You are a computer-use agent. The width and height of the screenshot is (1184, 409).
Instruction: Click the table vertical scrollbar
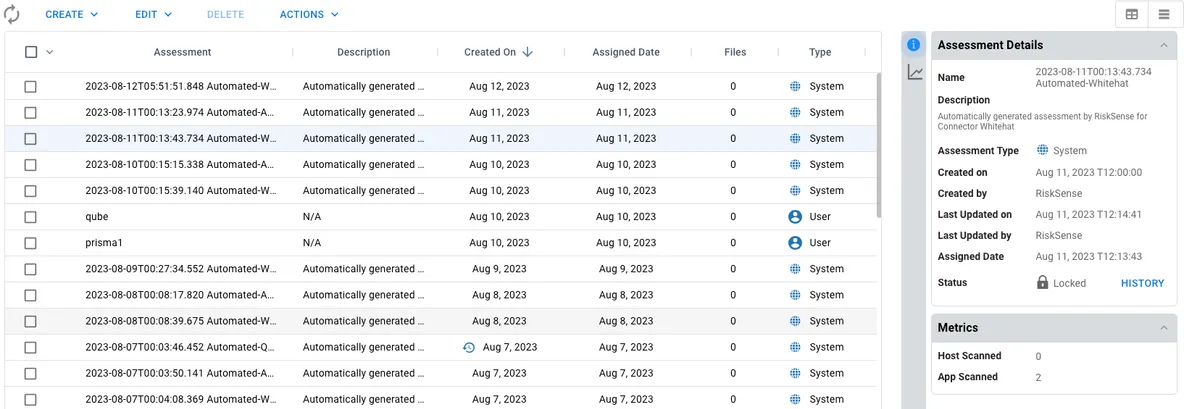pyautogui.click(x=878, y=145)
